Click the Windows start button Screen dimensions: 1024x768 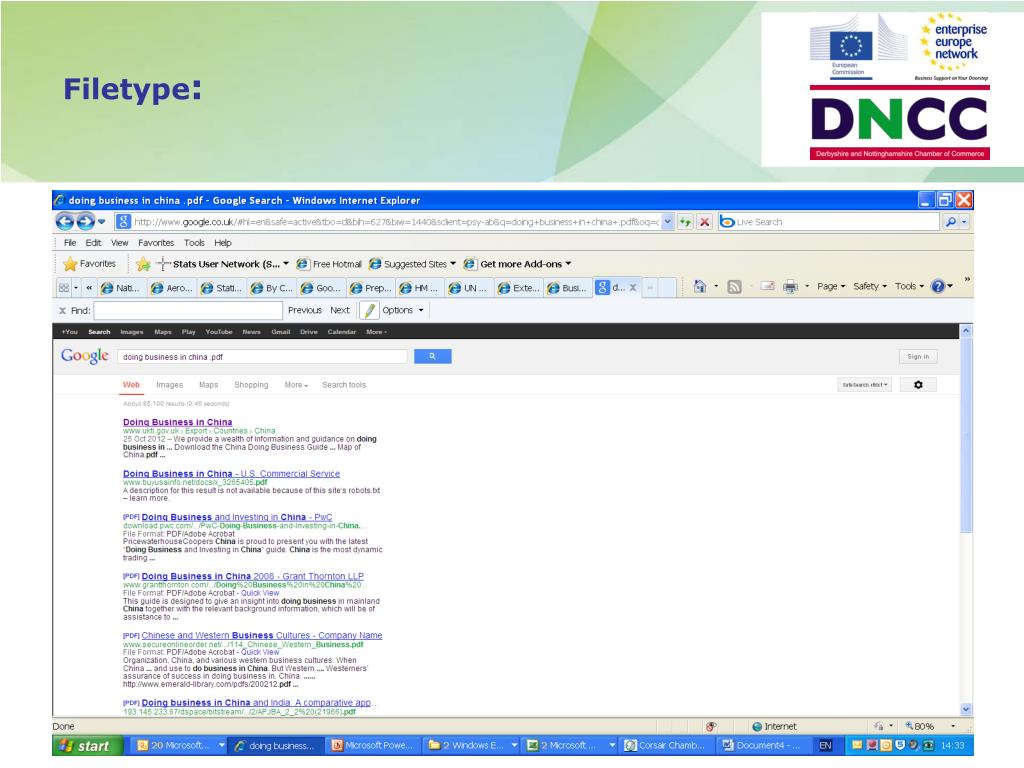click(88, 746)
